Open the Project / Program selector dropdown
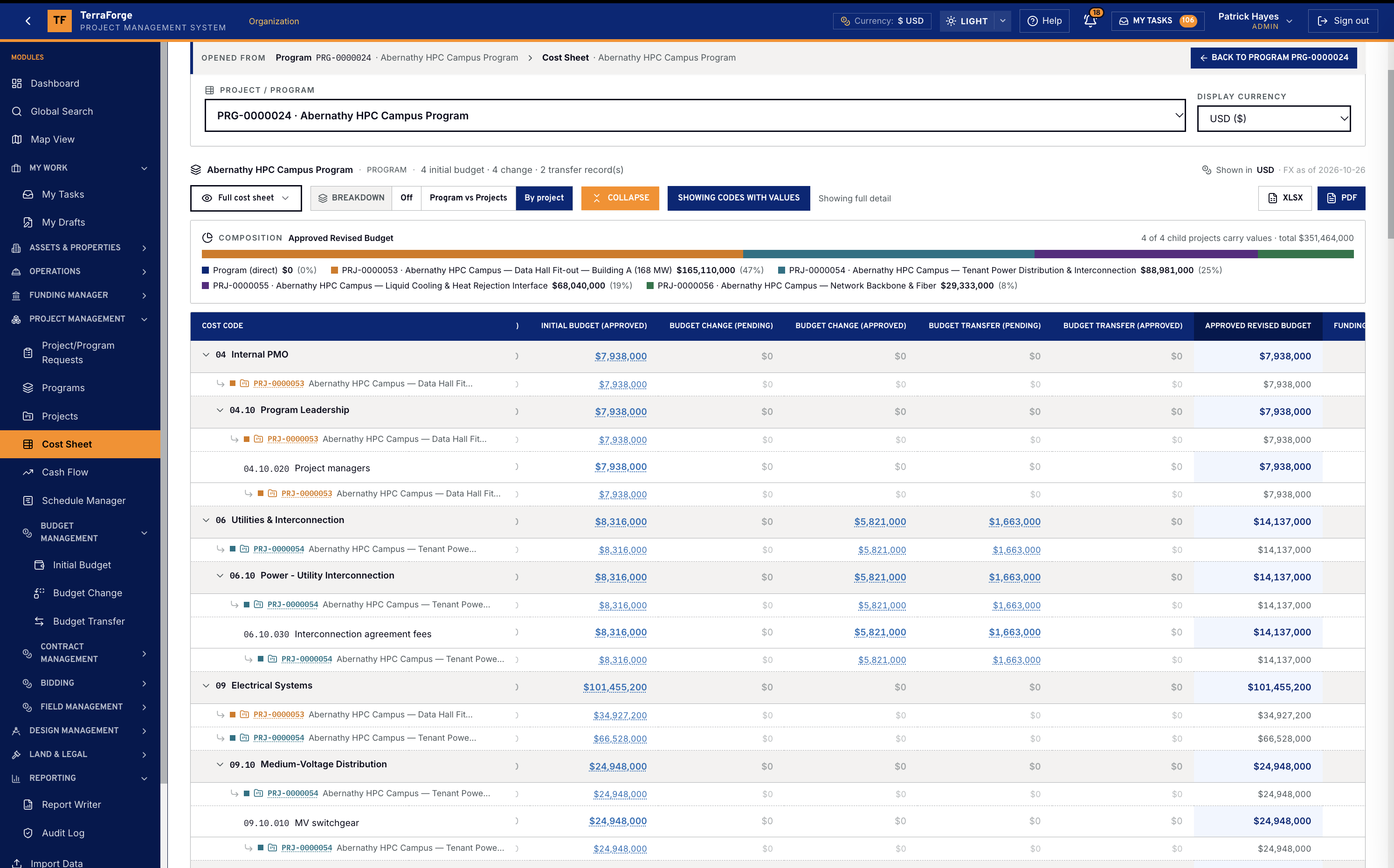Image resolution: width=1394 pixels, height=868 pixels. tap(695, 116)
